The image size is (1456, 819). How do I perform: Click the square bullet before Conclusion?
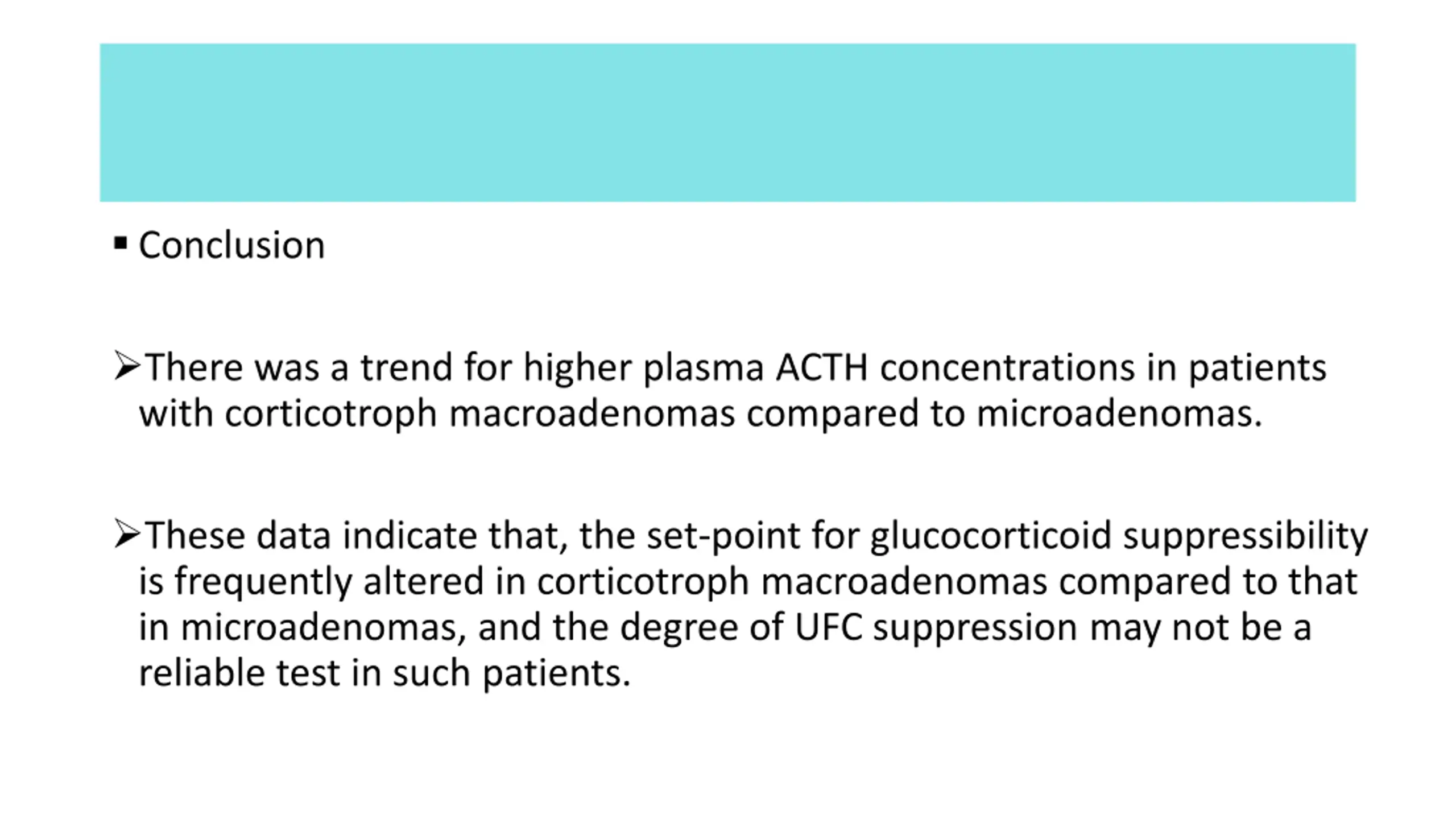[120, 243]
